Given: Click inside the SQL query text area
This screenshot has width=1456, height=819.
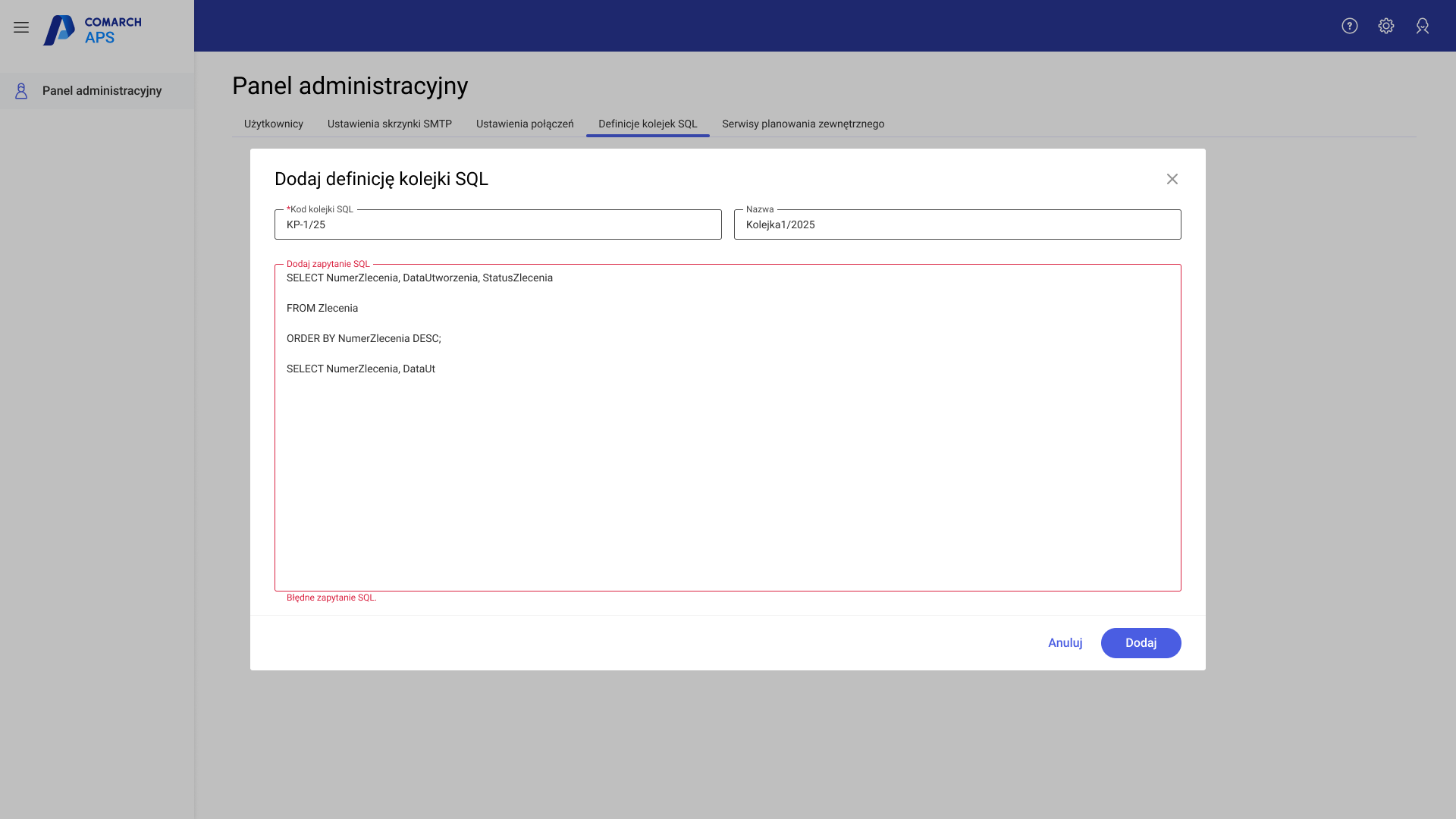Looking at the screenshot, I should 726,470.
